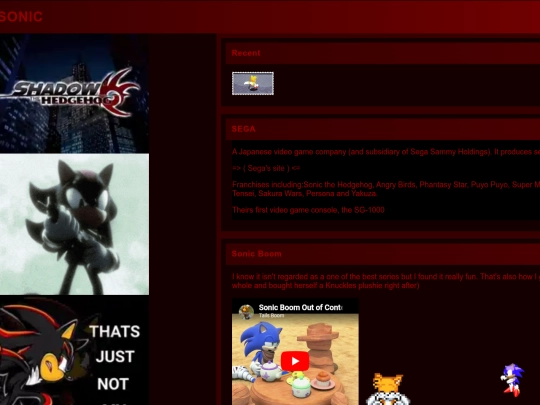Click the Franchises including paragraph

click(386, 189)
